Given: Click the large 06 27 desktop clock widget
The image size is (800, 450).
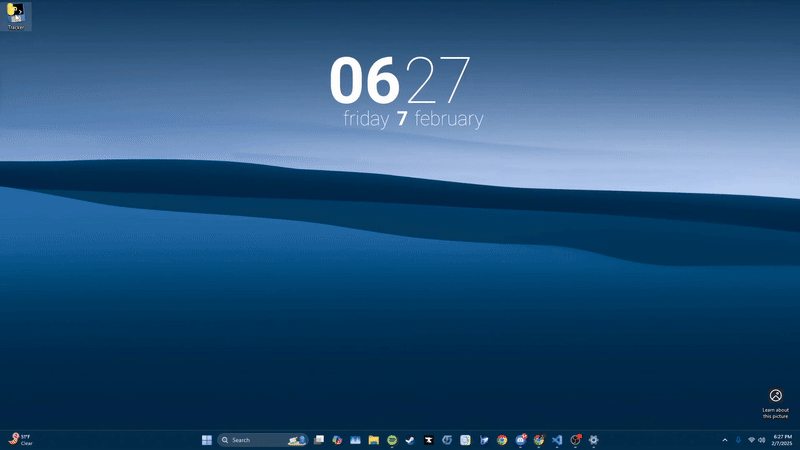Looking at the screenshot, I should pos(400,81).
